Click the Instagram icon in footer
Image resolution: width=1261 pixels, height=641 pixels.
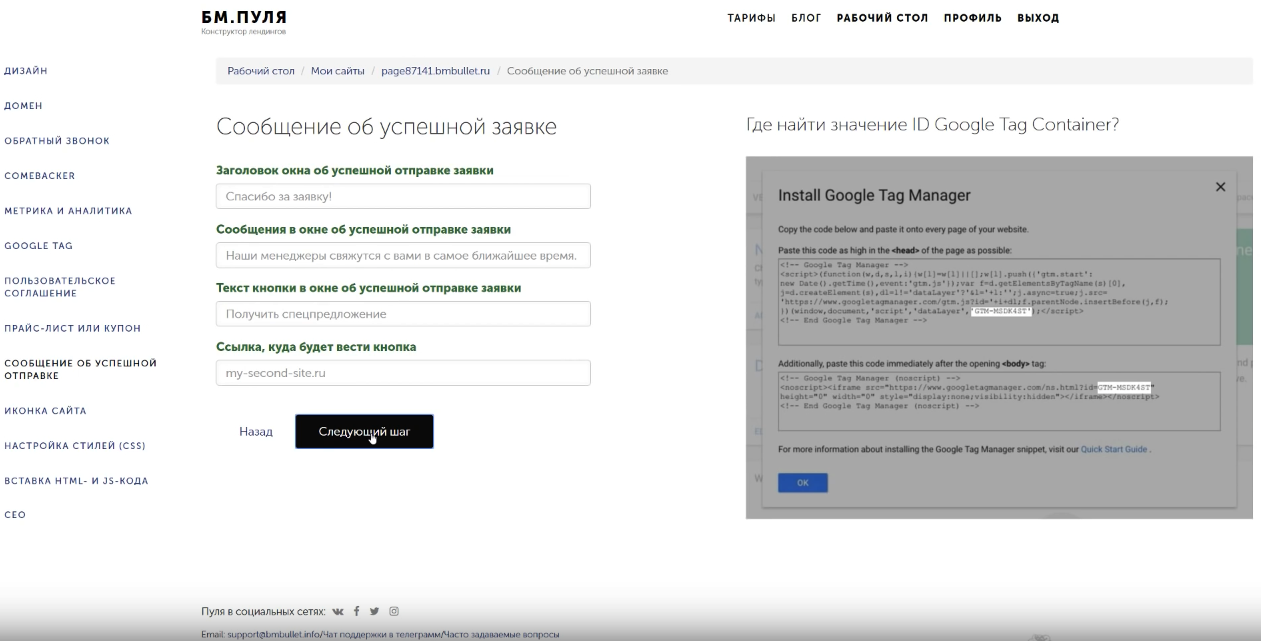394,611
